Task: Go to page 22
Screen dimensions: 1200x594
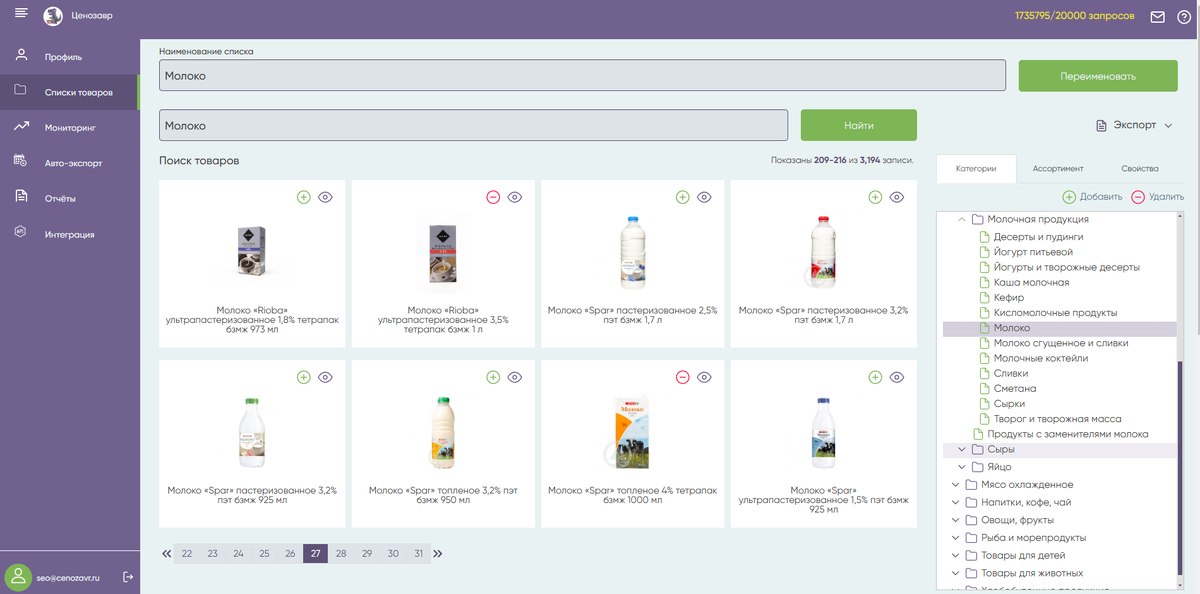Action: pyautogui.click(x=186, y=553)
